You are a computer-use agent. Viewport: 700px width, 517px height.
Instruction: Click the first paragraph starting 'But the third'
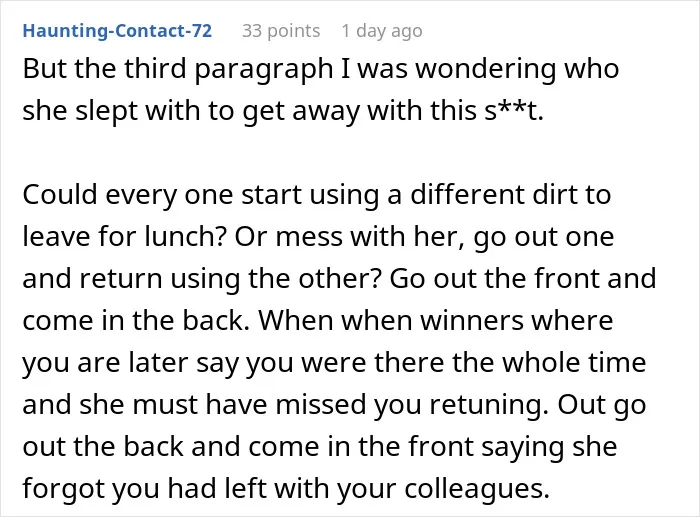pos(321,90)
